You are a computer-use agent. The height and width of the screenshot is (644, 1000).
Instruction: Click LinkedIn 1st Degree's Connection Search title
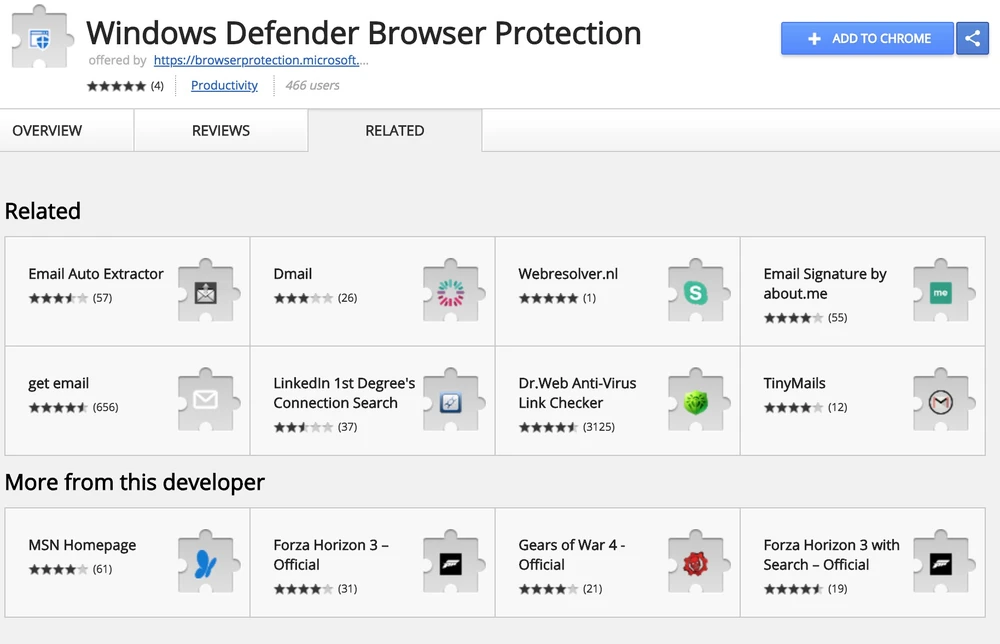click(x=344, y=393)
